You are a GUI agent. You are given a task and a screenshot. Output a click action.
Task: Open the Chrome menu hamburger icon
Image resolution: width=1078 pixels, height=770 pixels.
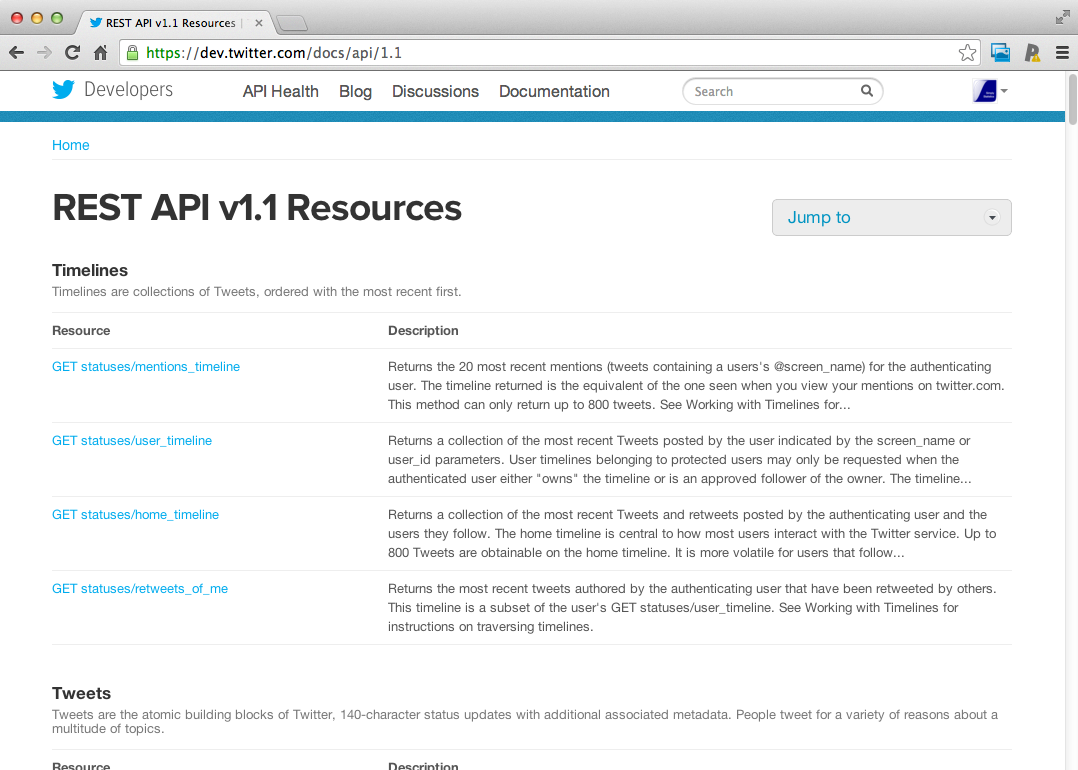[1062, 53]
